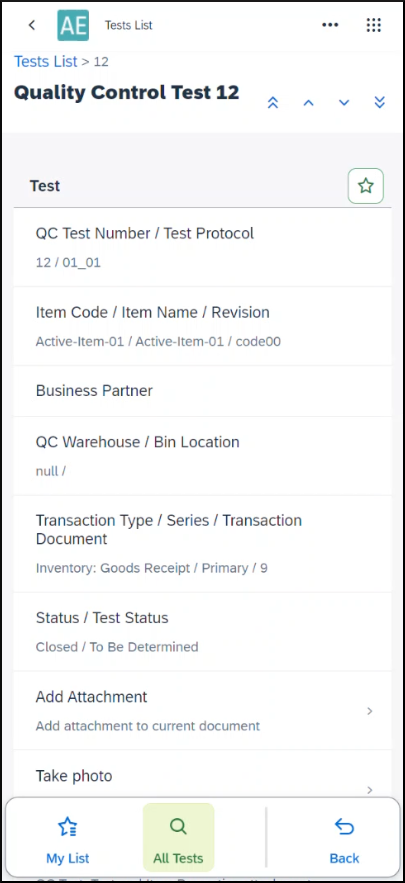Expand the Add Attachment row chevron
The image size is (405, 883).
coord(370,711)
